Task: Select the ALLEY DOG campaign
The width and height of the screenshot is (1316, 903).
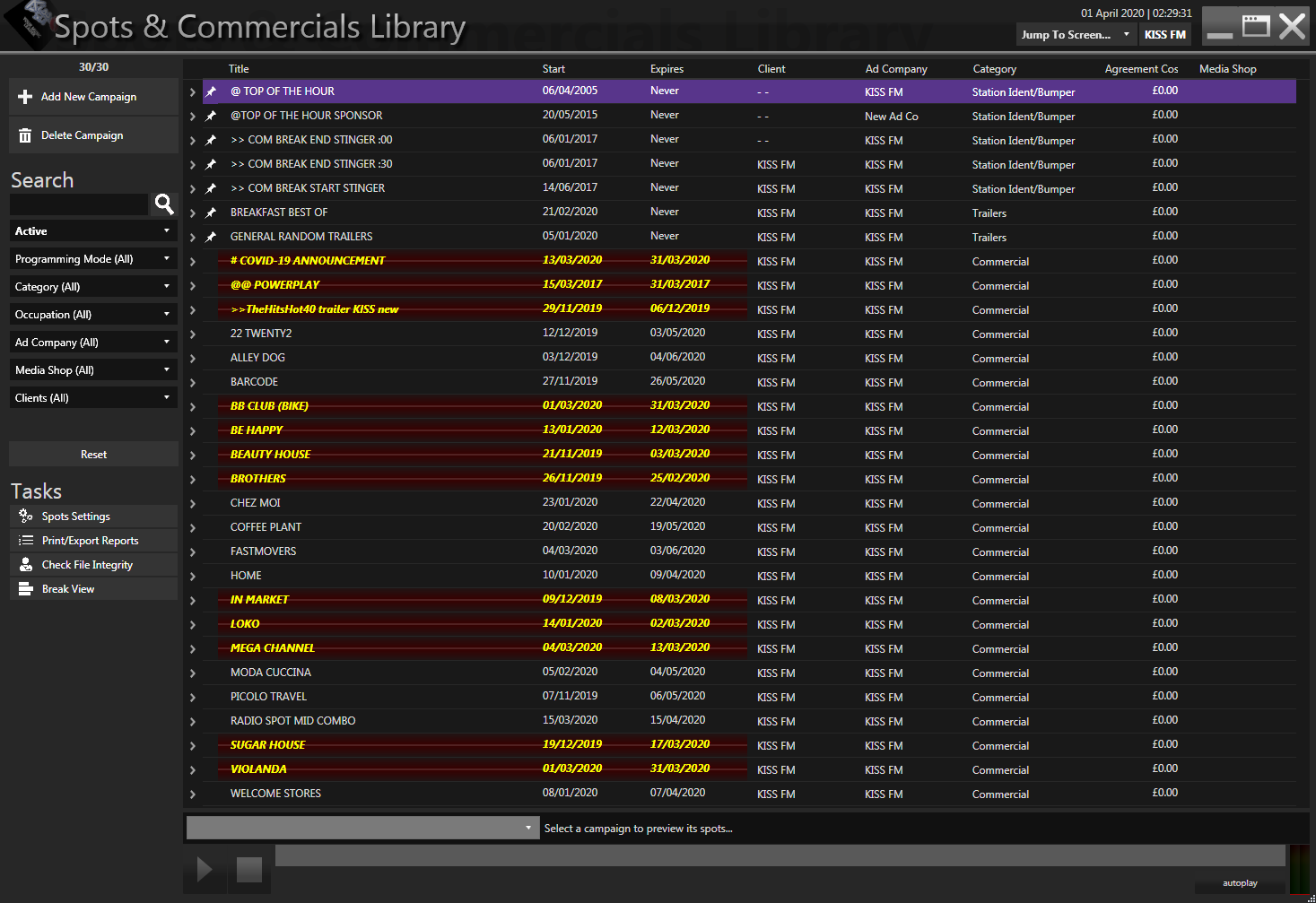Action: tap(749, 358)
